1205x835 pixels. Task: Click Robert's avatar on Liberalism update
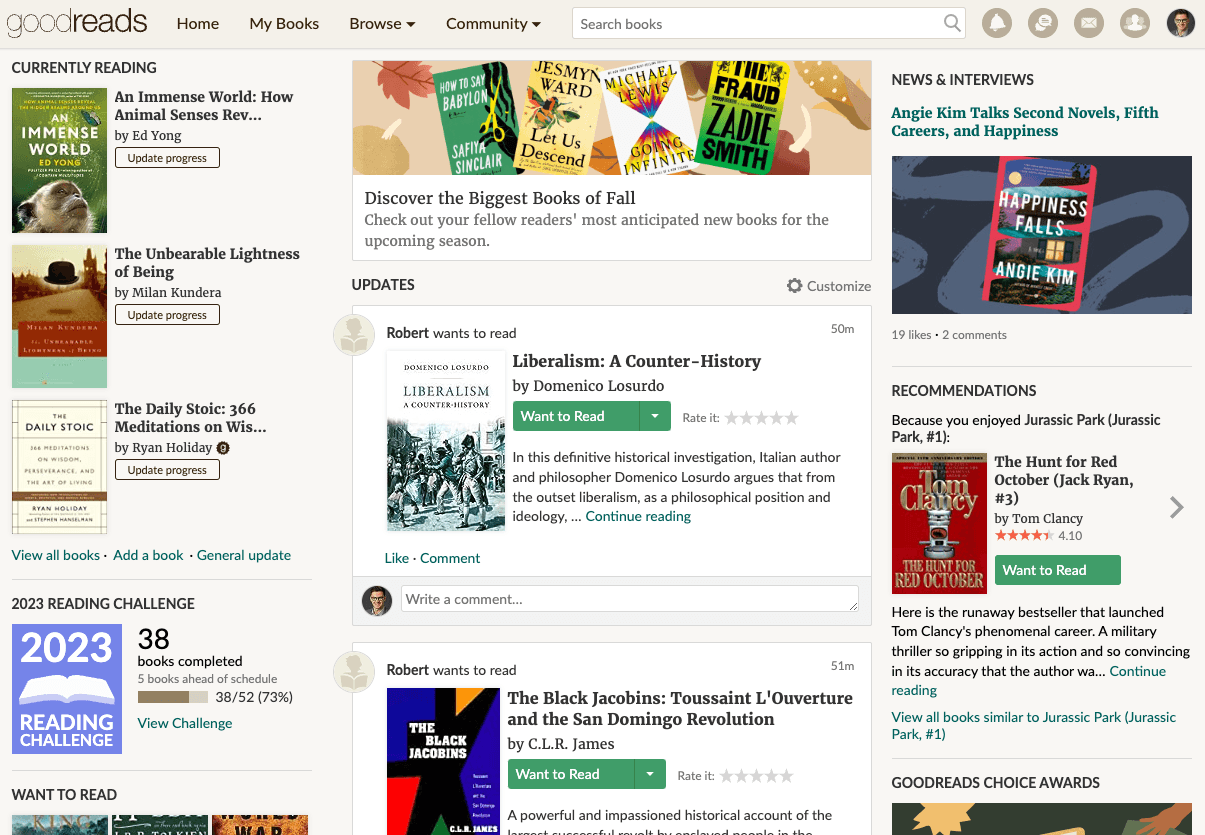tap(353, 335)
